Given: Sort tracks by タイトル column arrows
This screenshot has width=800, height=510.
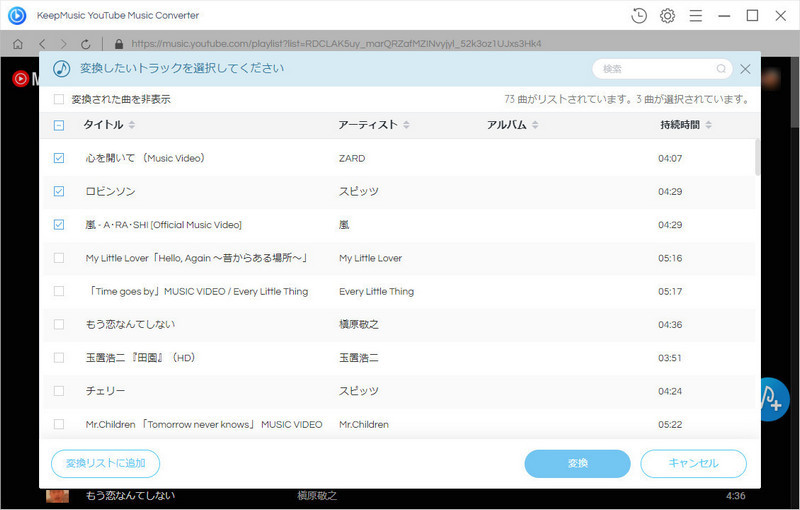Looking at the screenshot, I should pos(132,125).
